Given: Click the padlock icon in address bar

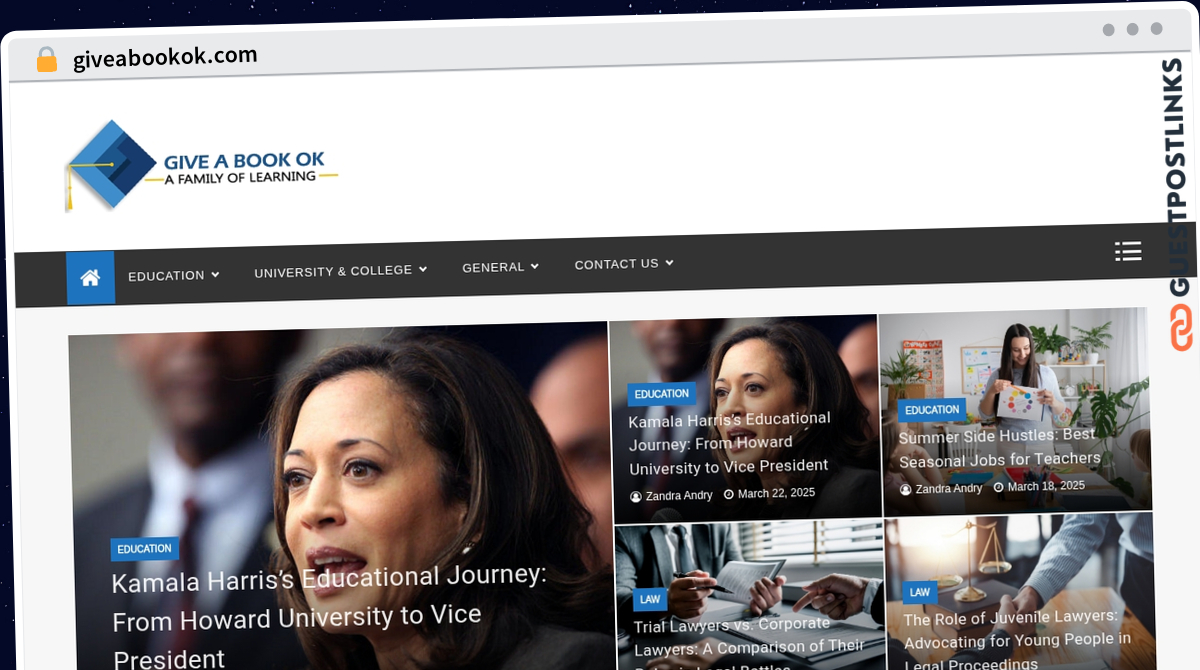Looking at the screenshot, I should coord(46,59).
